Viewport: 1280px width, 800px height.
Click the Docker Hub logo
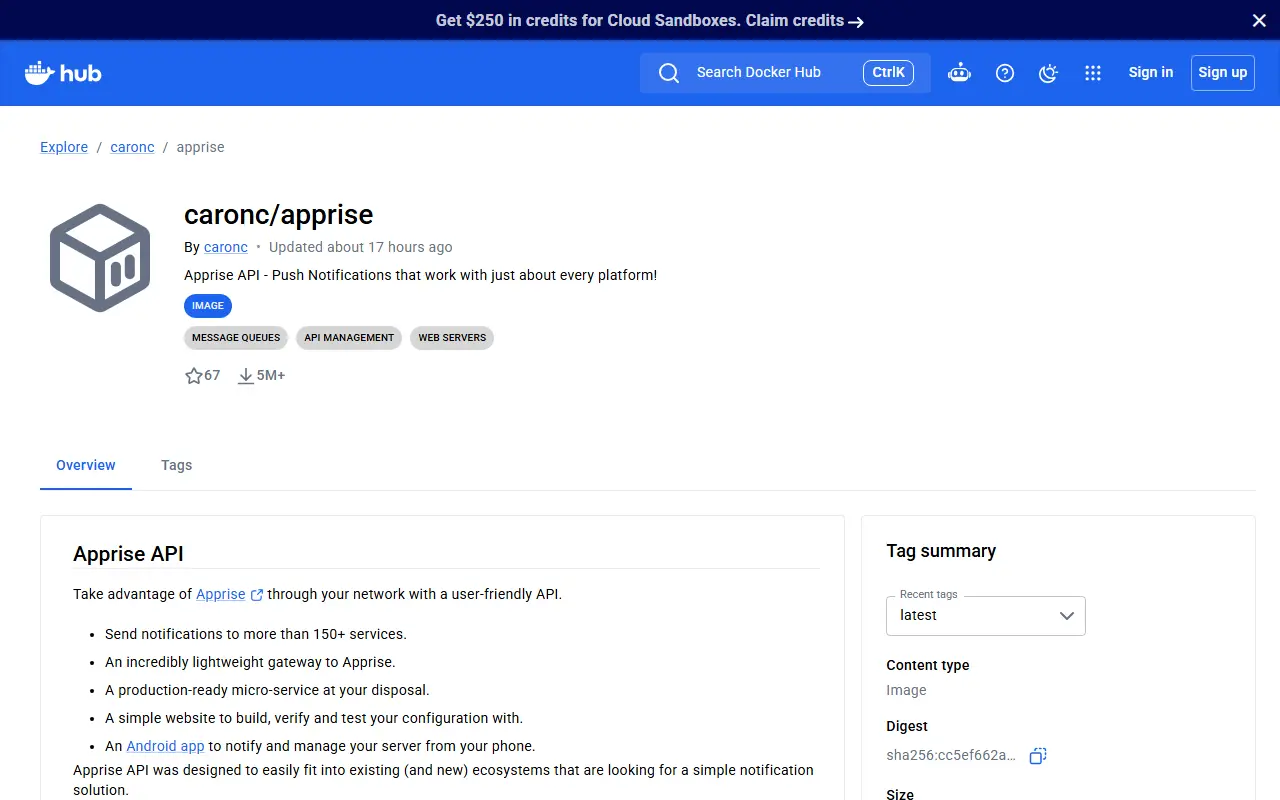click(63, 73)
